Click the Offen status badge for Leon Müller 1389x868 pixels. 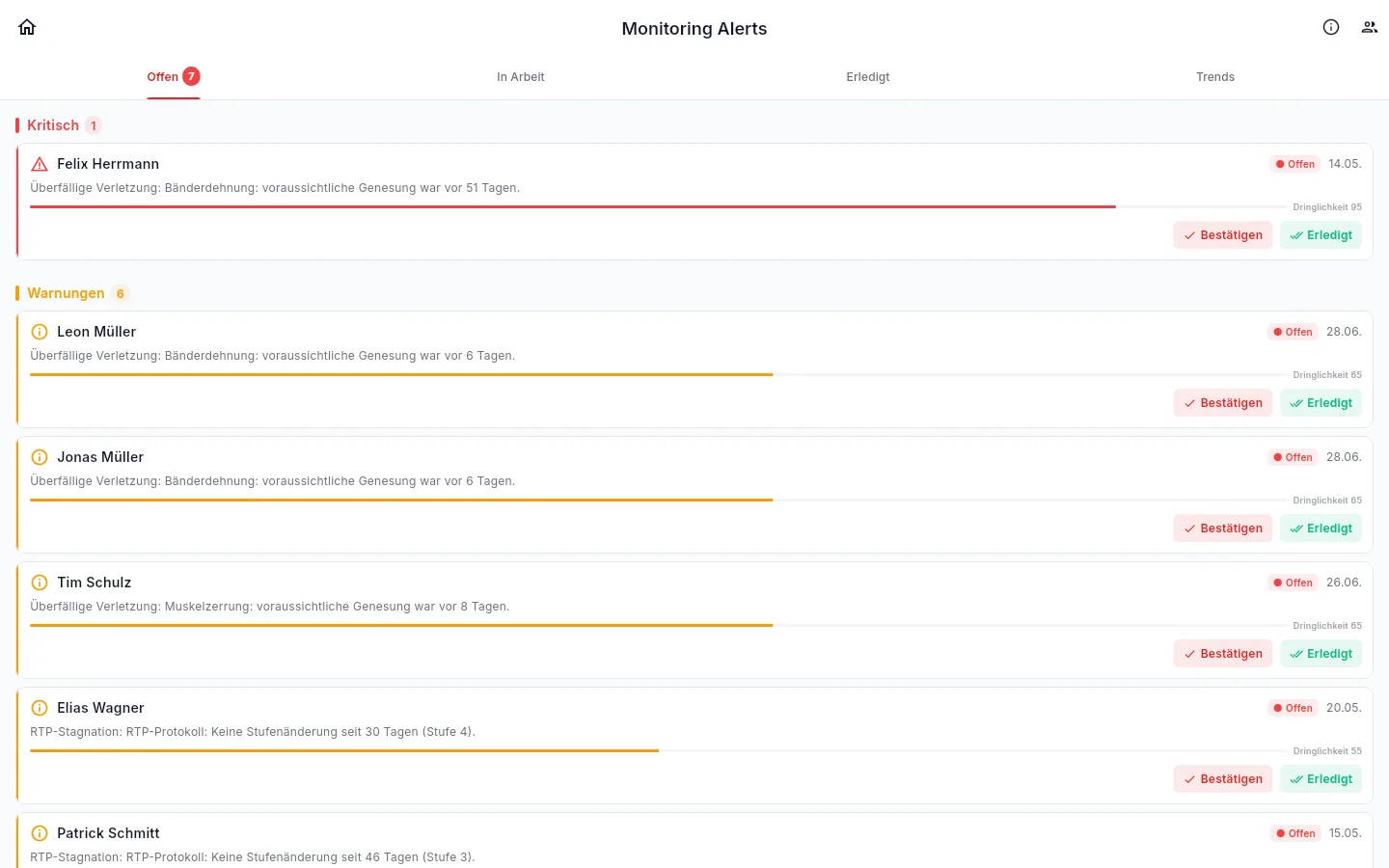(x=1293, y=332)
